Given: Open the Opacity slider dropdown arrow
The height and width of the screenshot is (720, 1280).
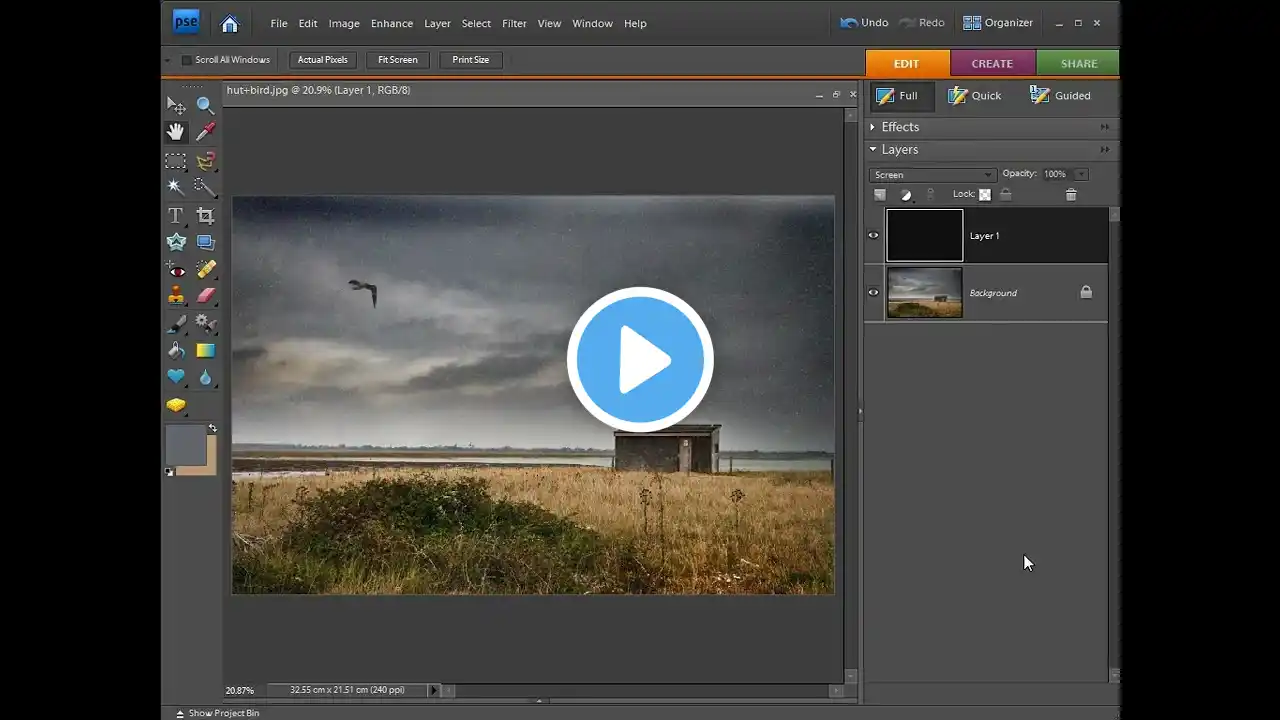Looking at the screenshot, I should tap(1081, 175).
